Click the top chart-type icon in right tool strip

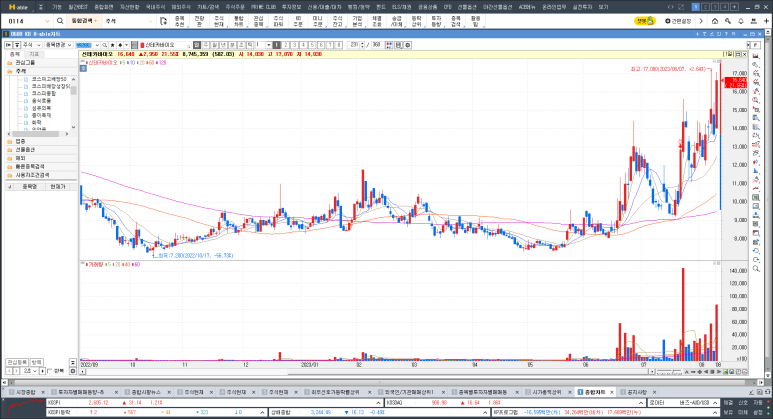click(756, 56)
